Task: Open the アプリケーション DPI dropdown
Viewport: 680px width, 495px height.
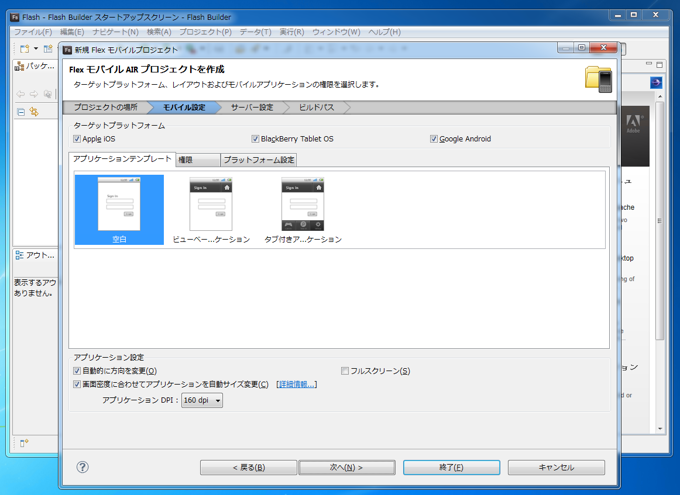Action: pos(202,400)
